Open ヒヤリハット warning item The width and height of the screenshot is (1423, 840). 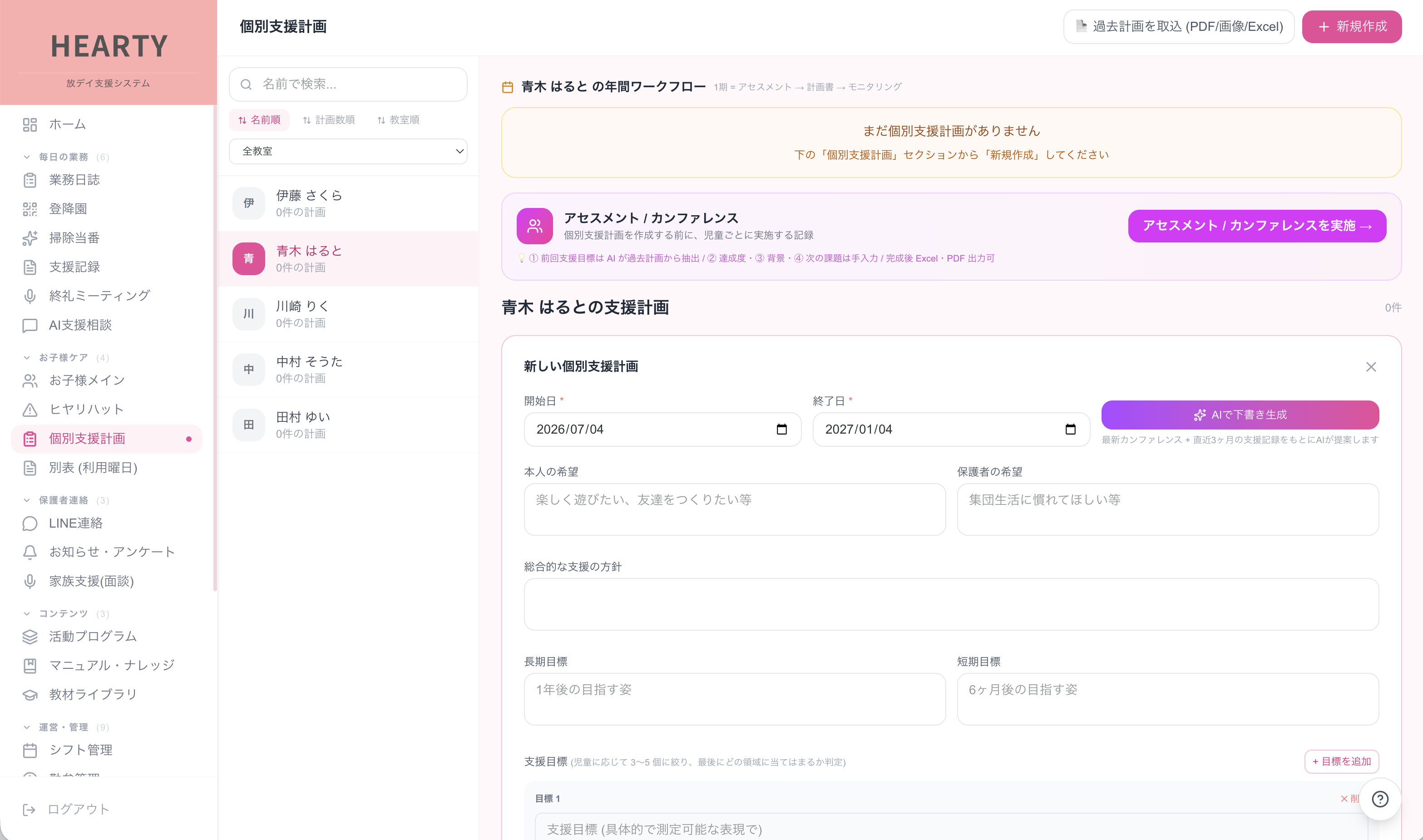(x=106, y=409)
